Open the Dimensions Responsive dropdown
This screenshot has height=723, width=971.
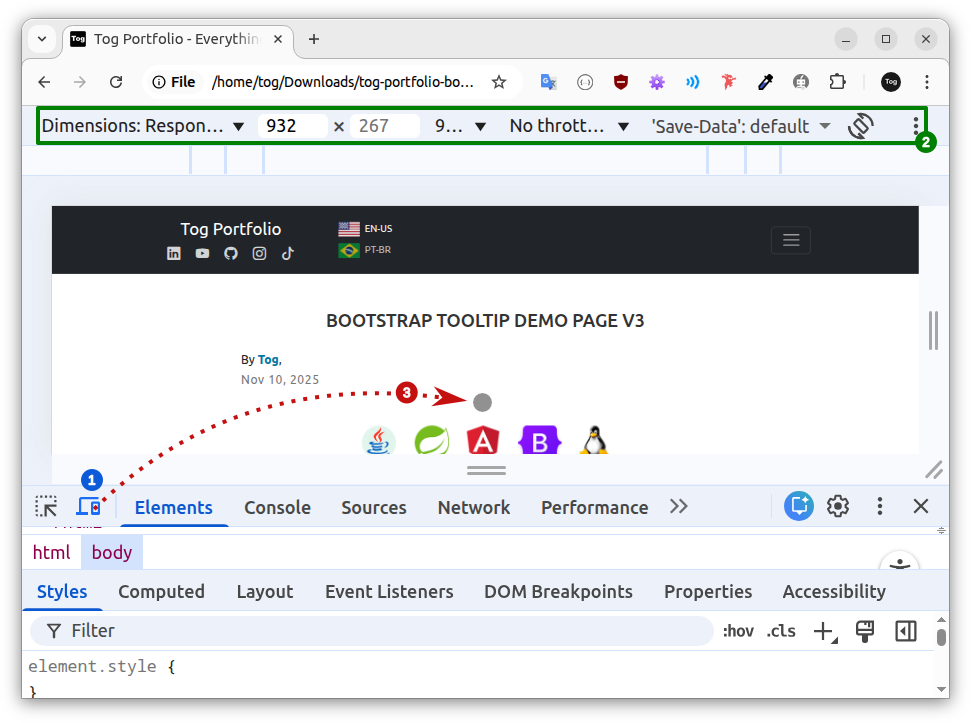pos(143,126)
